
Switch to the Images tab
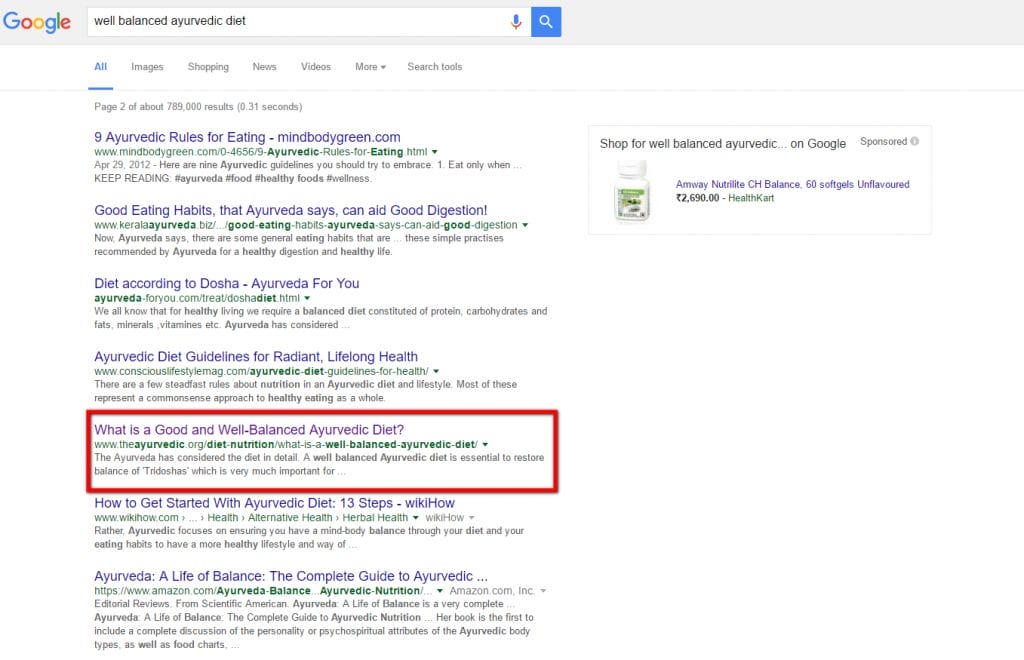(x=147, y=67)
